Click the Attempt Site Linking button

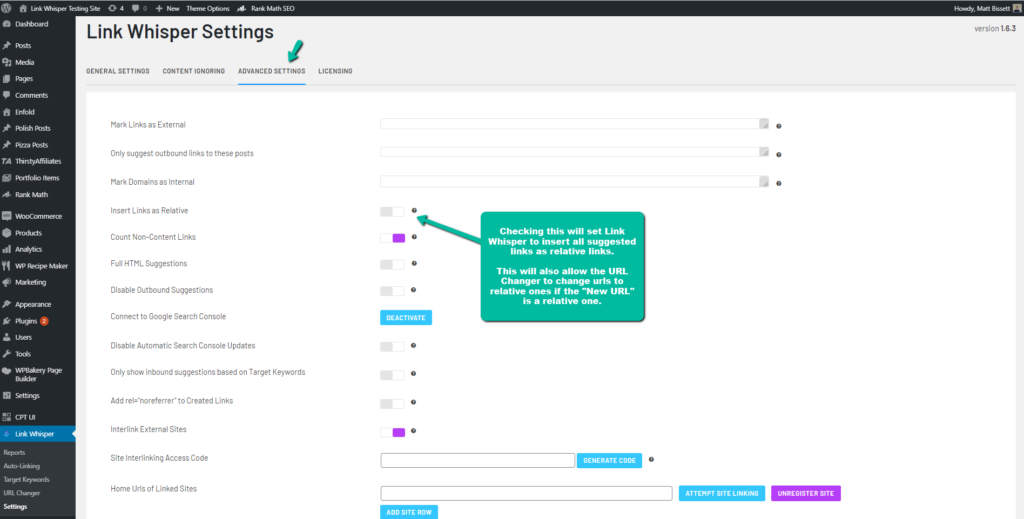click(722, 493)
